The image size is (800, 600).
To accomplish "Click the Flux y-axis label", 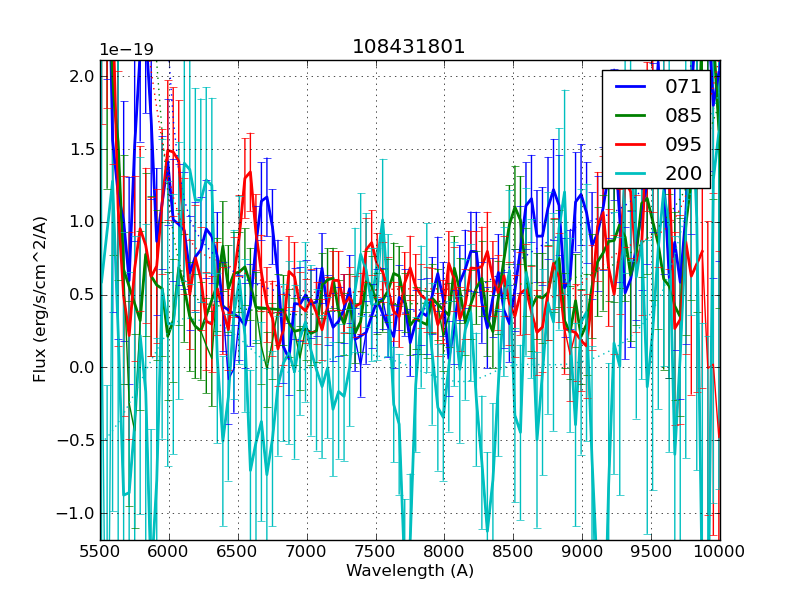I will click(x=40, y=299).
